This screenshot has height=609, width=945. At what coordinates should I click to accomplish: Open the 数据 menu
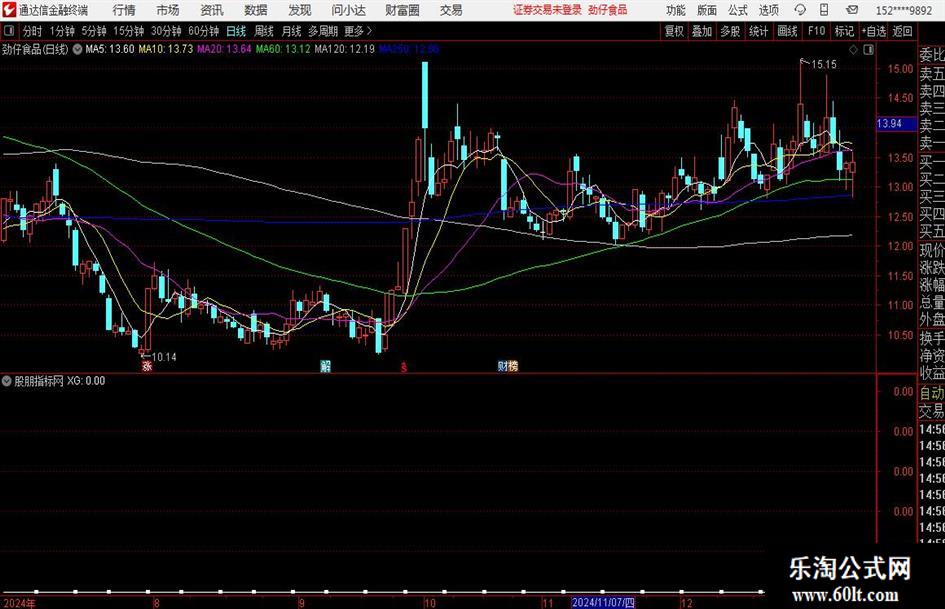pos(256,10)
